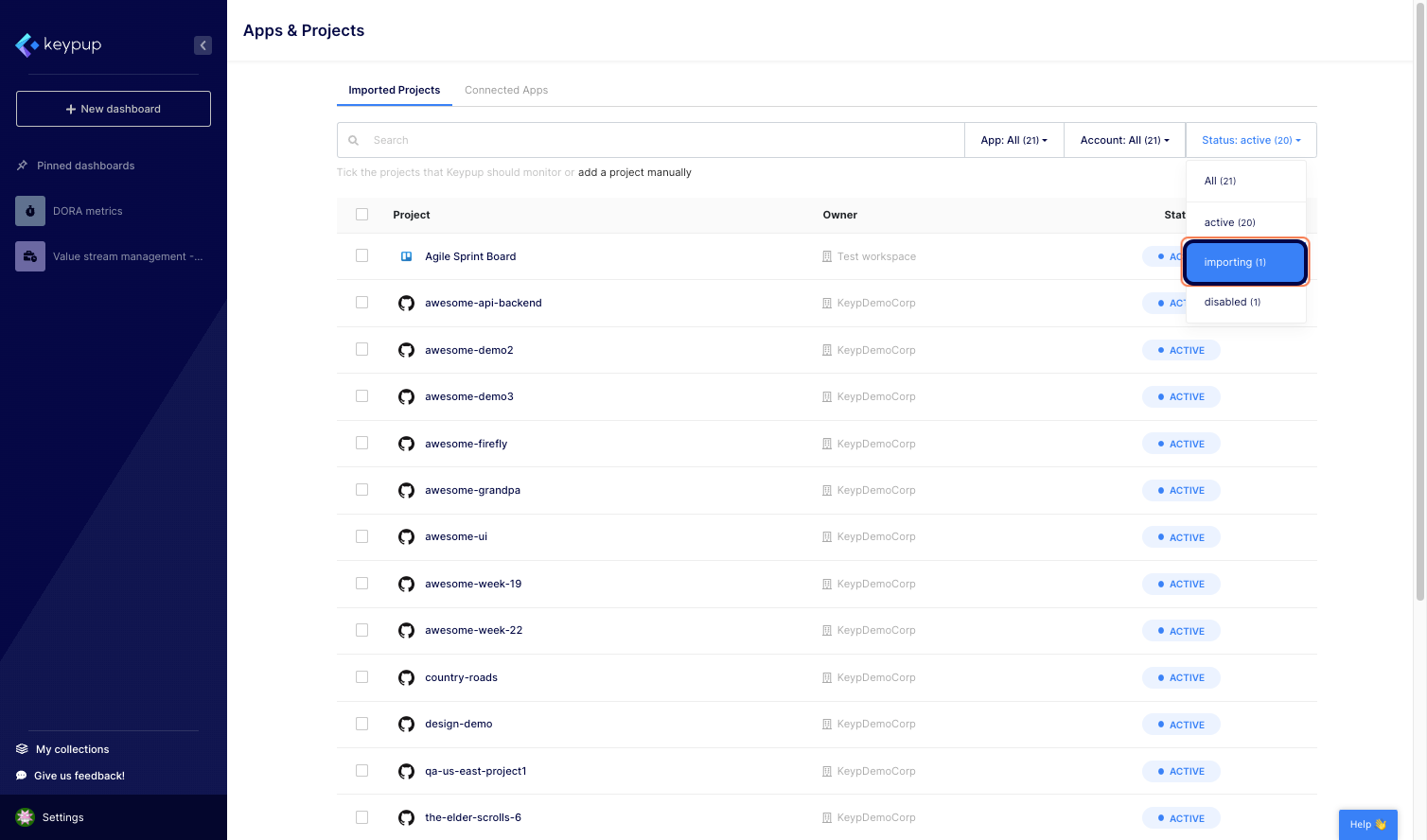
Task: Click the search magnifier icon in the search bar
Action: click(x=353, y=139)
